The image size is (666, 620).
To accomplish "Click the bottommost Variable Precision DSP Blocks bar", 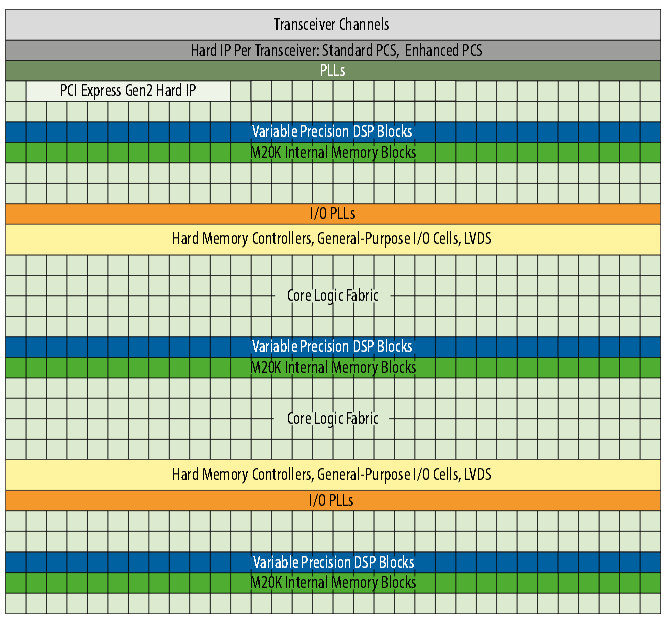I will point(333,562).
